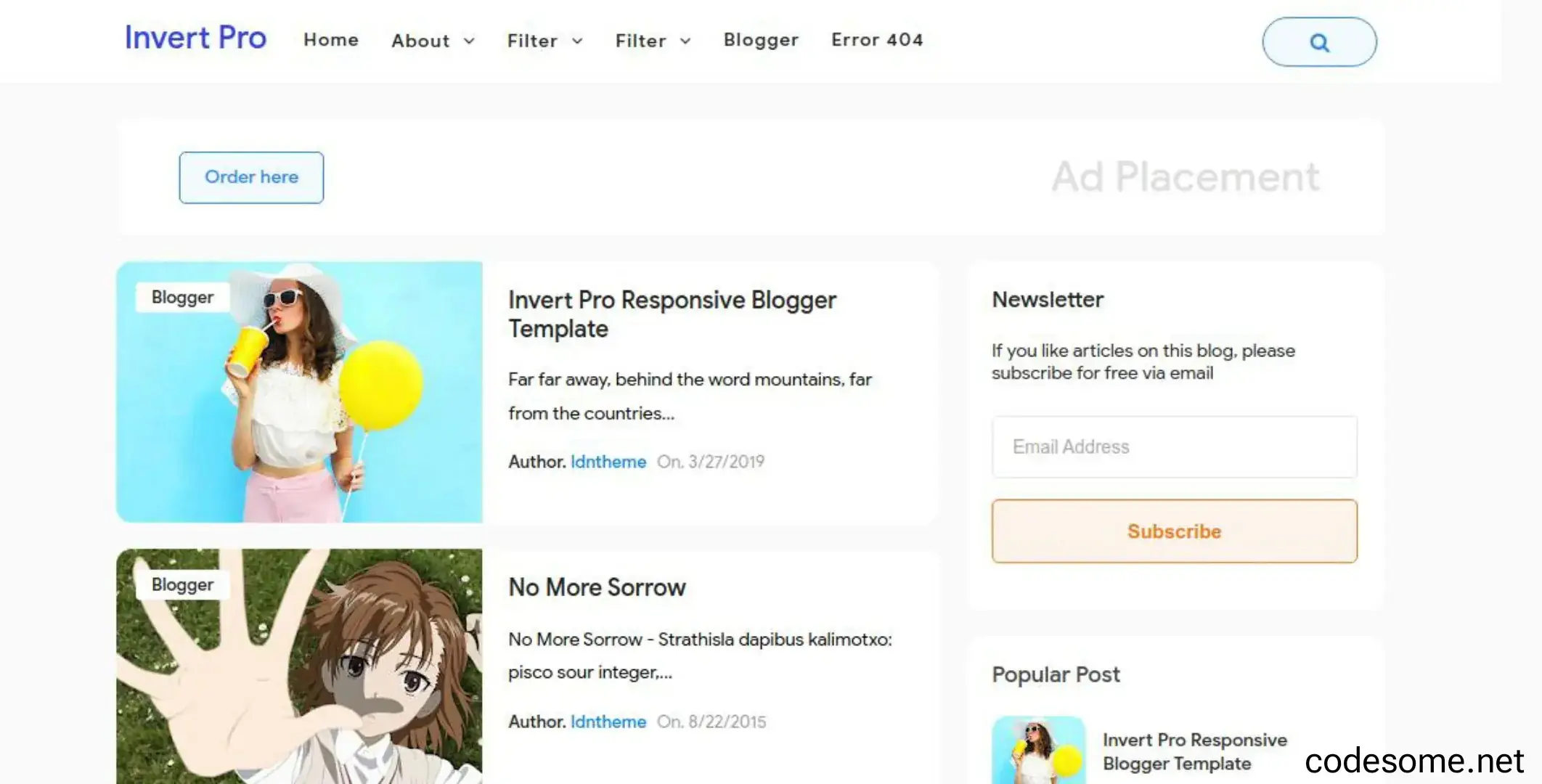
Task: Focus the Email Address input field
Action: [x=1174, y=447]
